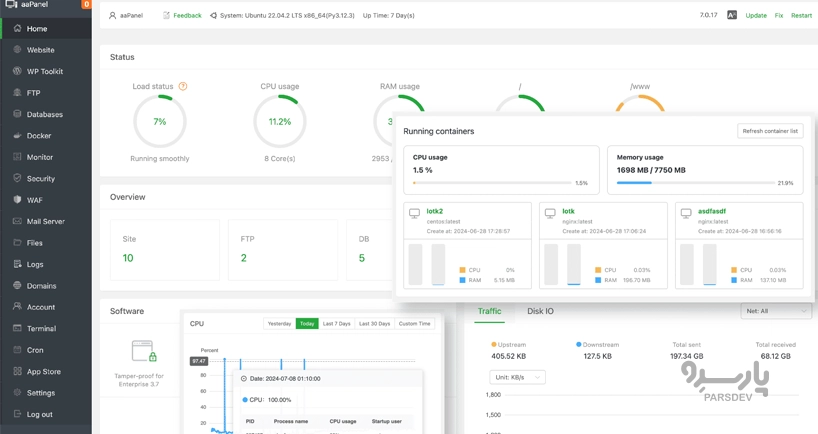
Task: Click the /www disk usage gauge
Action: click(640, 104)
